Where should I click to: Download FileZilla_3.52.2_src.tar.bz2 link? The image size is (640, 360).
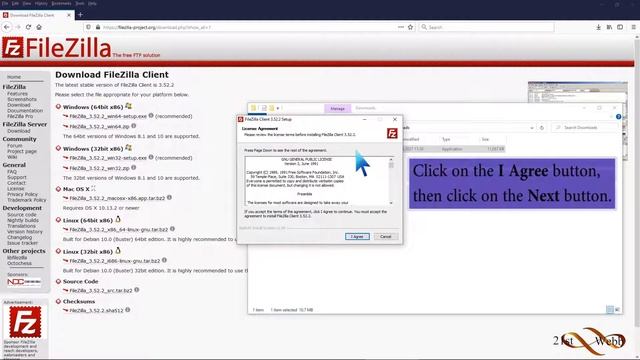101,291
